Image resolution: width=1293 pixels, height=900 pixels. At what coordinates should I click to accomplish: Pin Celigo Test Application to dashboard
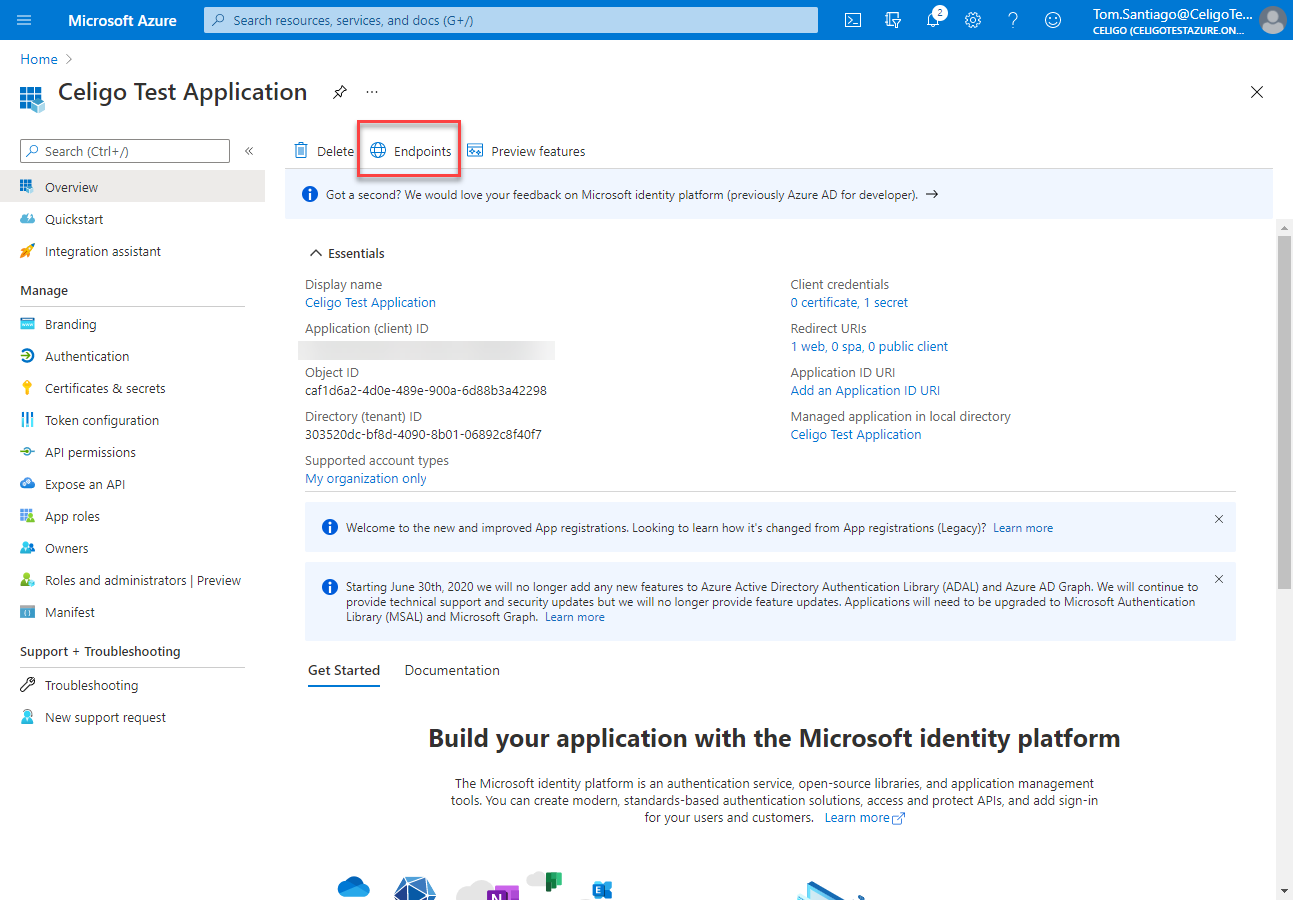click(x=340, y=92)
